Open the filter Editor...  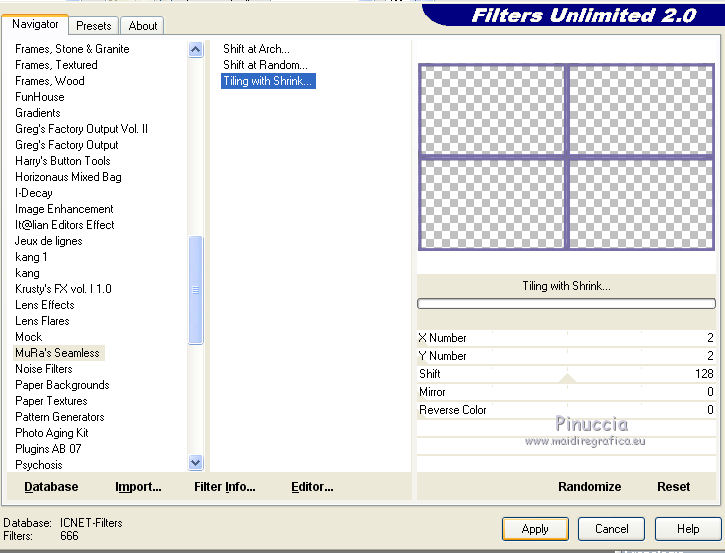tap(312, 487)
